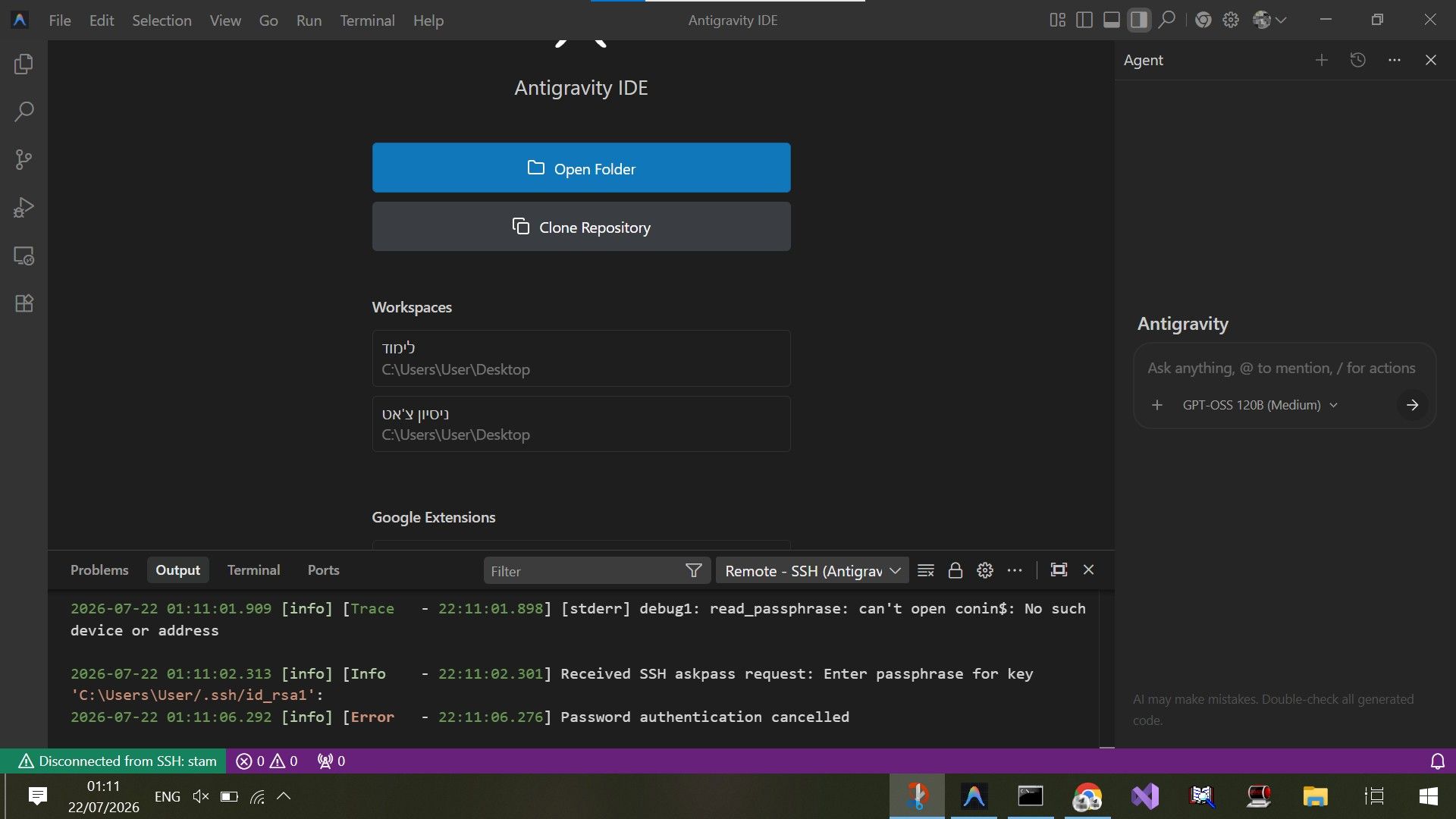Click the Disconnected from SSH: stam status
1456x819 pixels.
(x=118, y=761)
